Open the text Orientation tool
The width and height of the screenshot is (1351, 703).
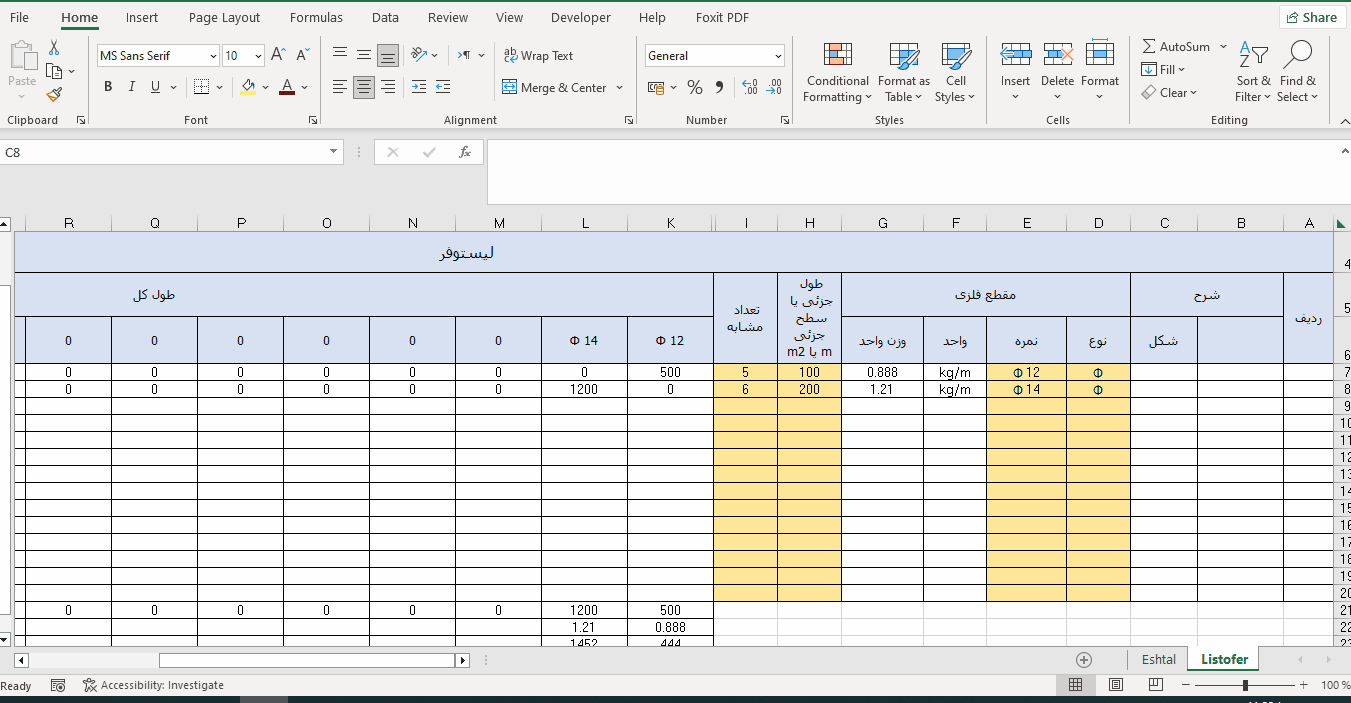pyautogui.click(x=419, y=55)
